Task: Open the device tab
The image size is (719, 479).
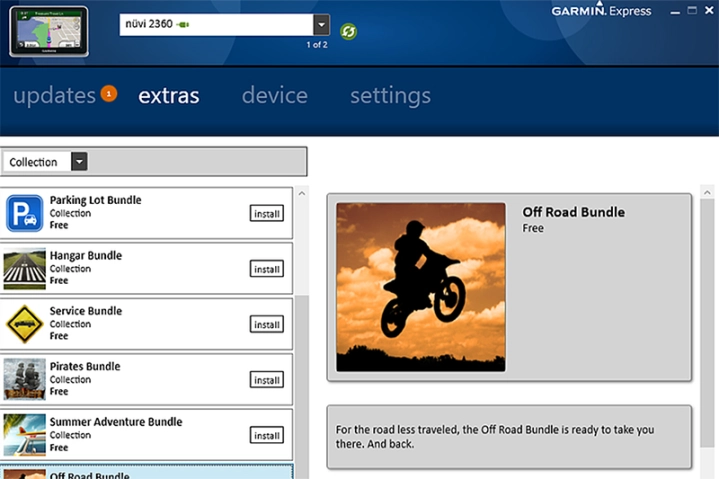Action: point(275,95)
